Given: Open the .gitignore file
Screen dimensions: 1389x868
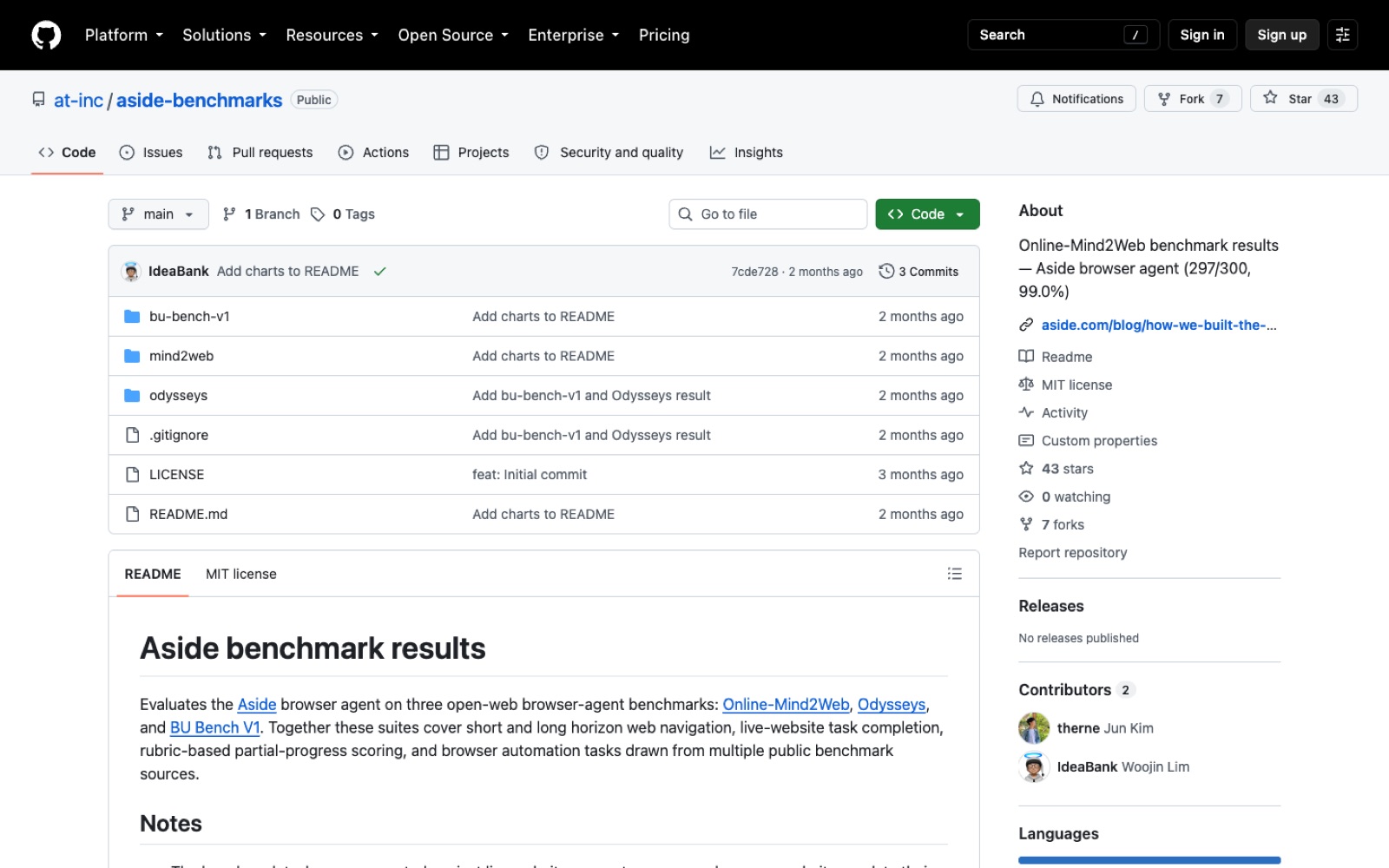Looking at the screenshot, I should (x=179, y=435).
